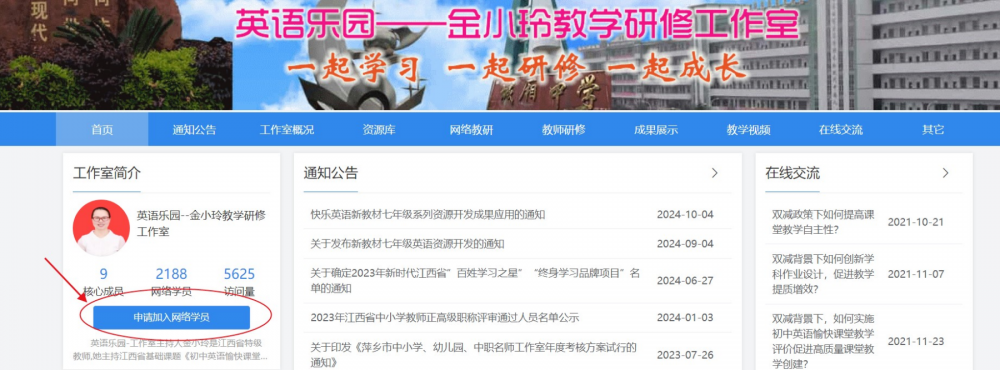Open 通知公告 in the navigation bar
The width and height of the screenshot is (1000, 370).
coord(194,130)
